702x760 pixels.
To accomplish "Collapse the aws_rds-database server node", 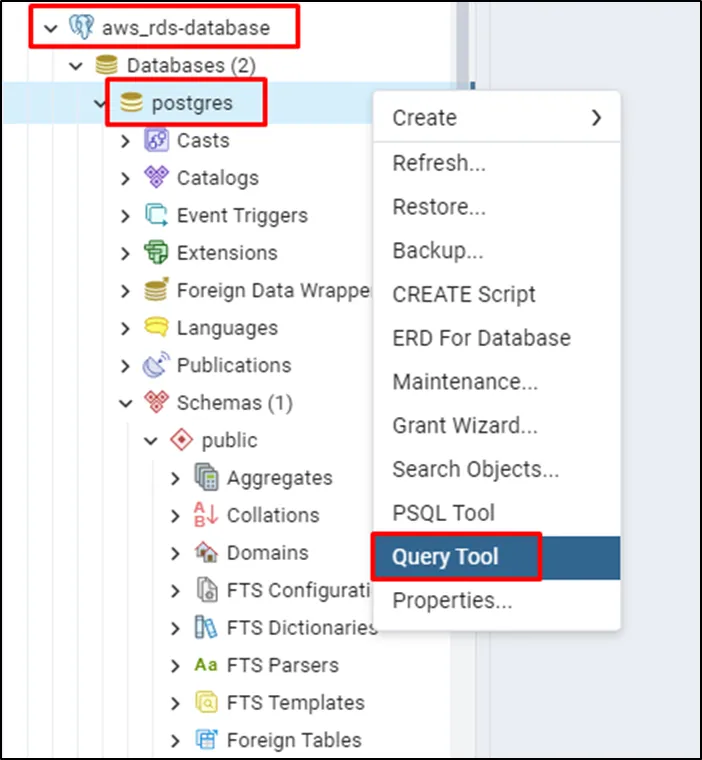I will pos(51,28).
